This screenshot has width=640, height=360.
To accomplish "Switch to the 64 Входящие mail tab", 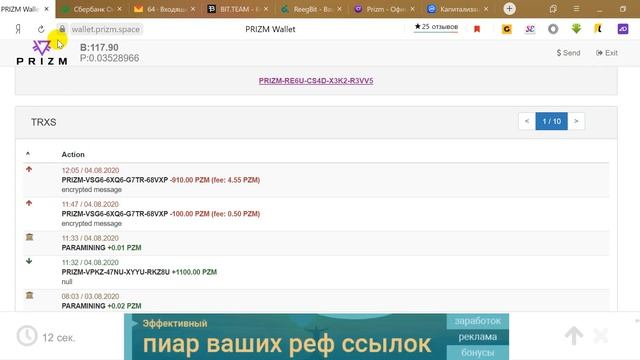I will click(x=163, y=9).
